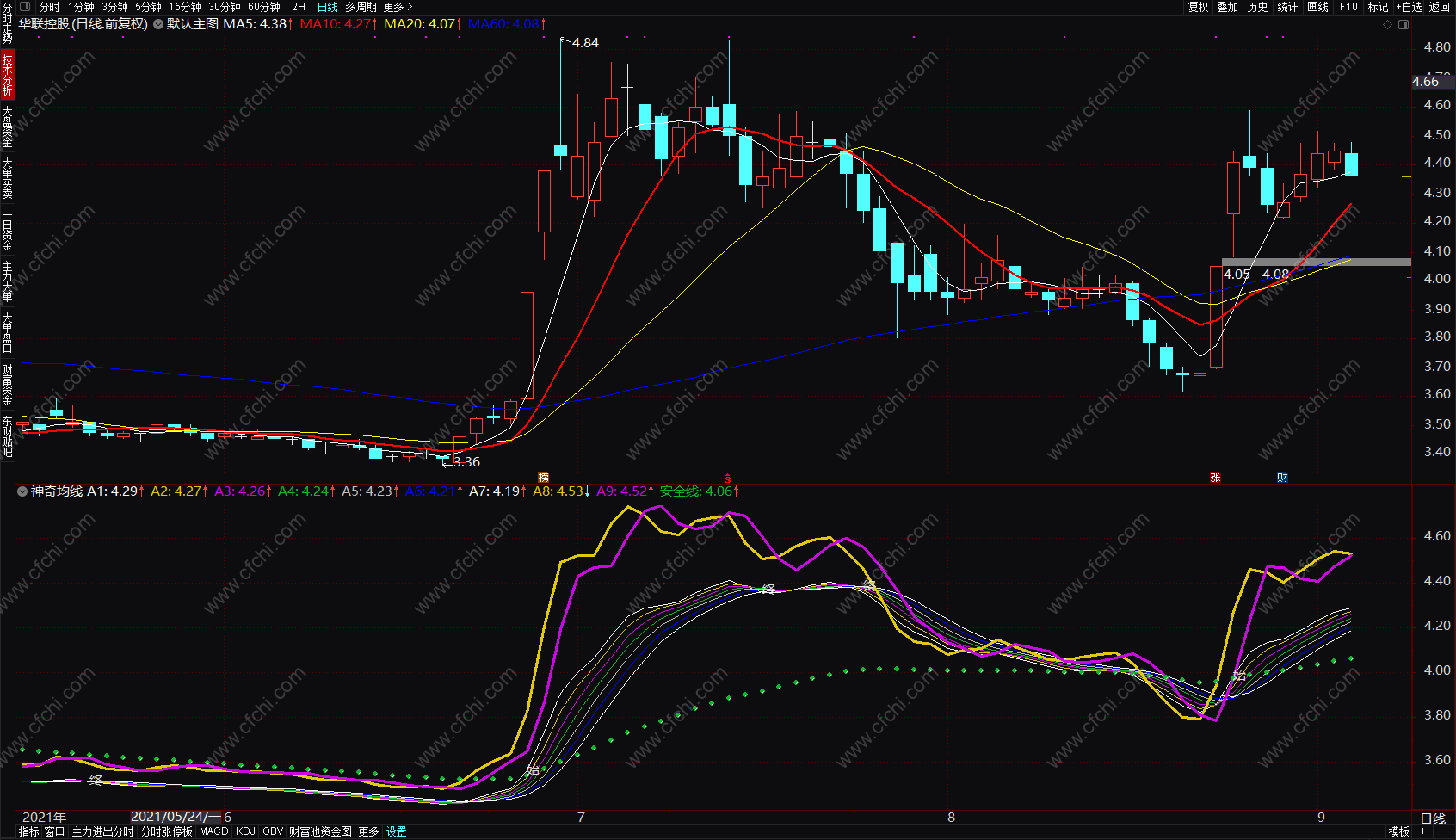
Task: Select the KDJ indicator tab
Action: tap(245, 831)
